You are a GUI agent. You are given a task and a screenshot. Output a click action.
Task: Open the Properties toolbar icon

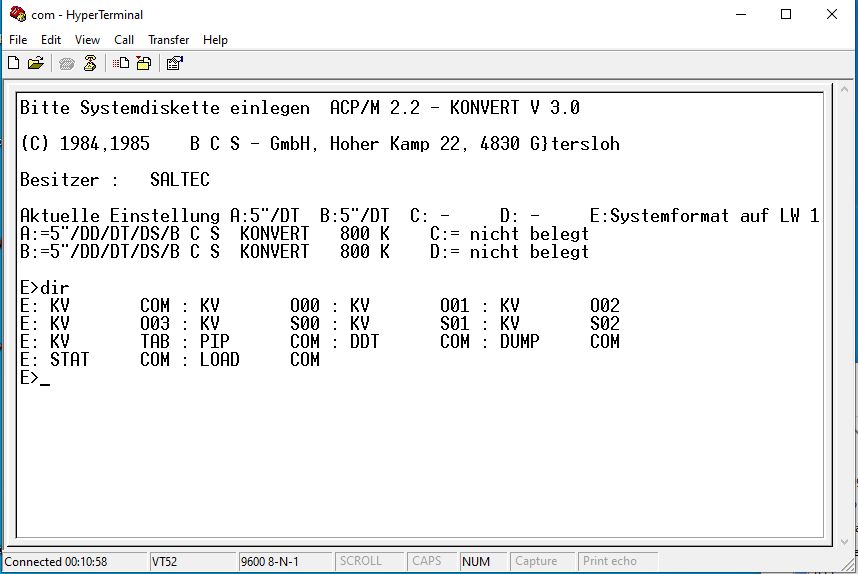pos(174,63)
